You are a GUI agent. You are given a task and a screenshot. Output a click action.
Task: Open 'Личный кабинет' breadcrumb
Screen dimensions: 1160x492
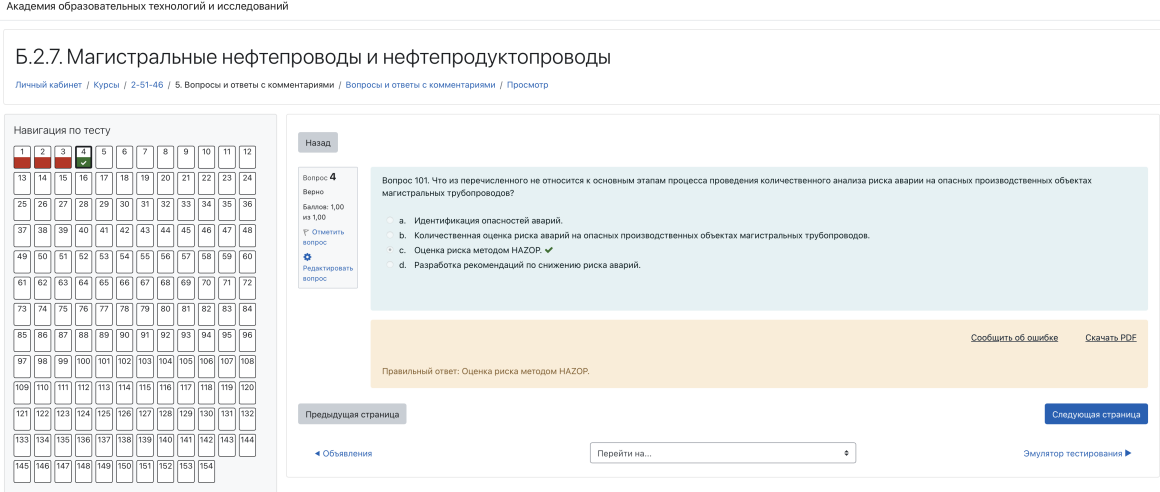(48, 85)
